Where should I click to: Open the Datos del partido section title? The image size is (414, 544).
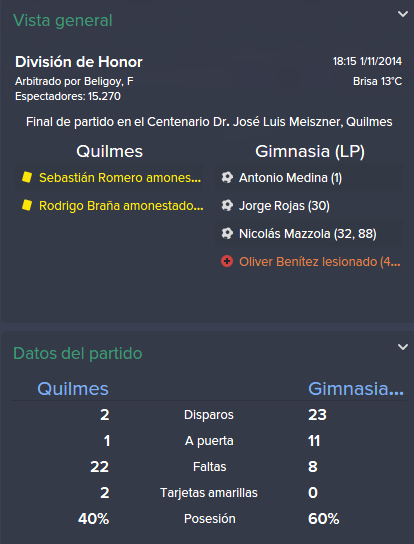tap(78, 354)
